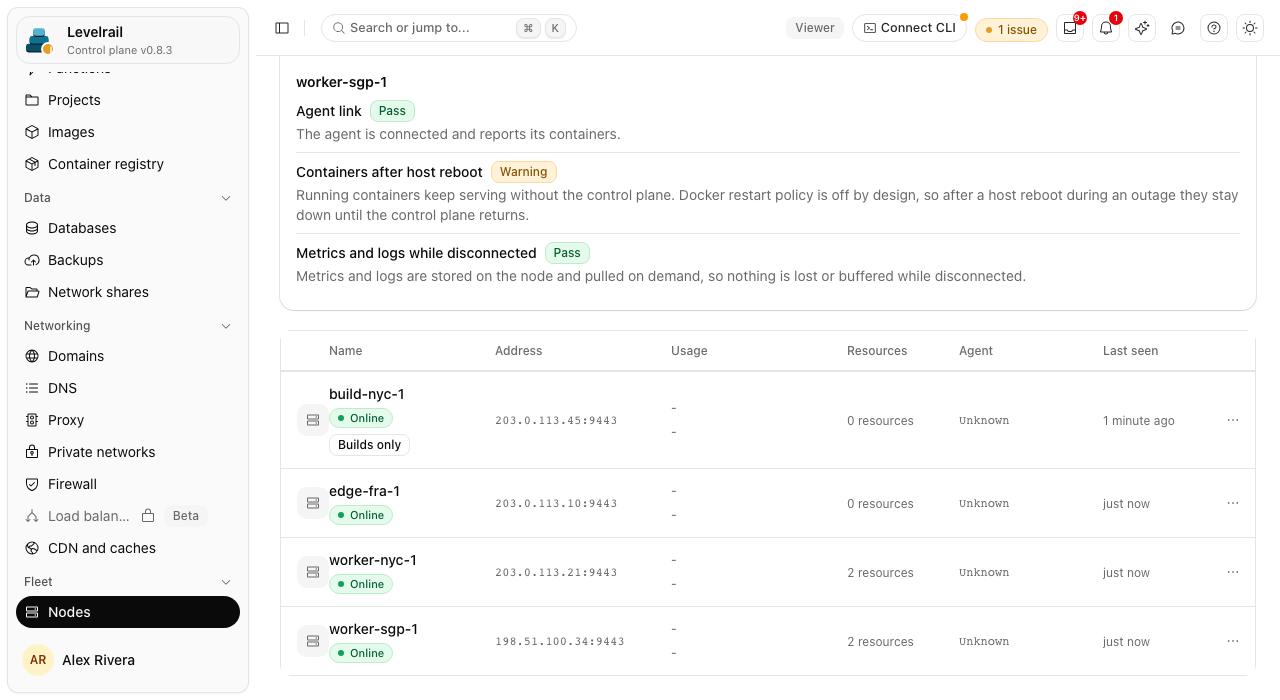Open Private networks in the sidebar
This screenshot has width=1280, height=700.
pyautogui.click(x=128, y=452)
